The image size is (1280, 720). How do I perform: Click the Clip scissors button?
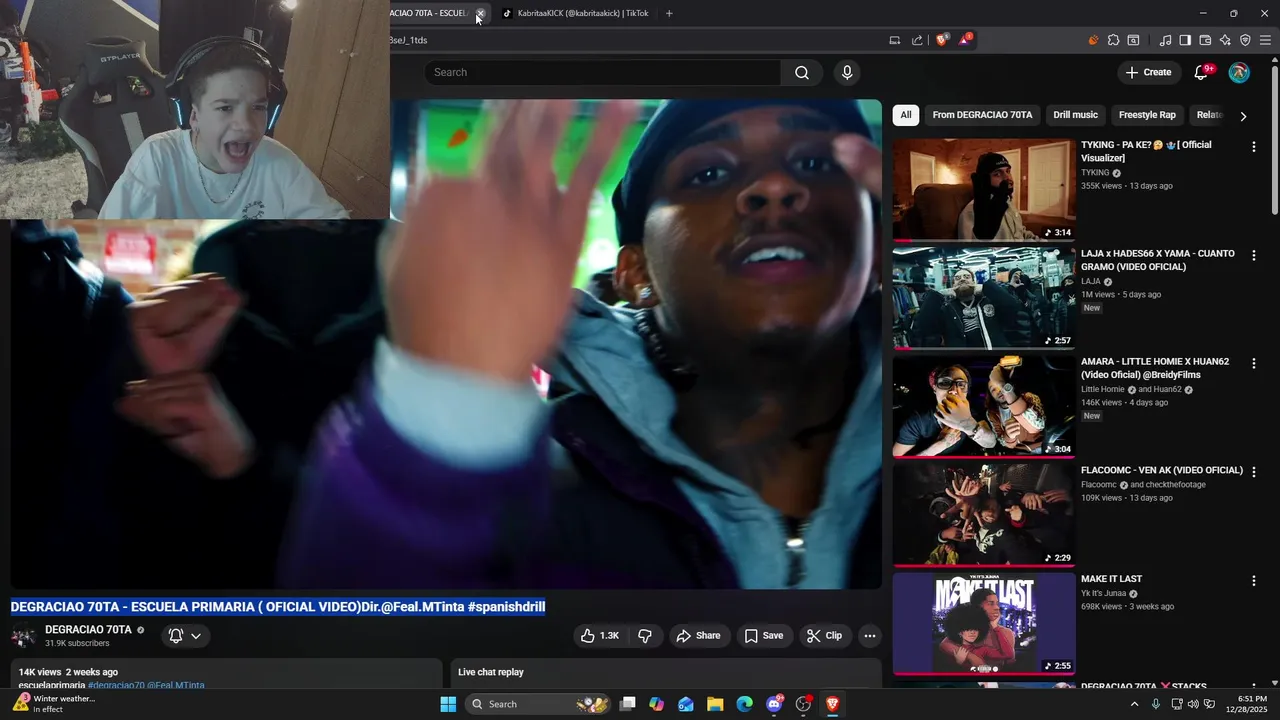coord(824,635)
